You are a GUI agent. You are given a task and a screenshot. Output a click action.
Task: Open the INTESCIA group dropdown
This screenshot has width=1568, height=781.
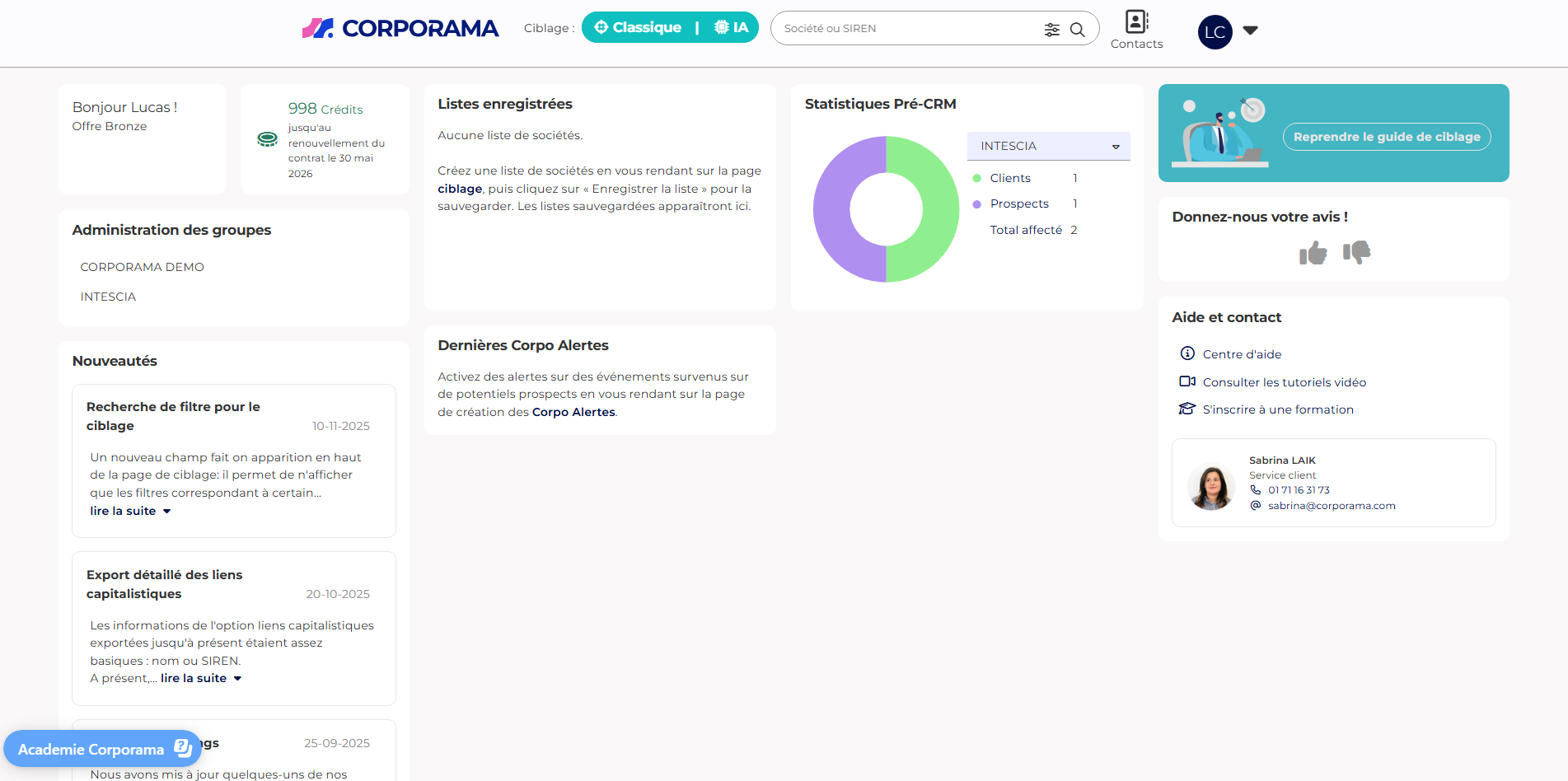pyautogui.click(x=1048, y=146)
